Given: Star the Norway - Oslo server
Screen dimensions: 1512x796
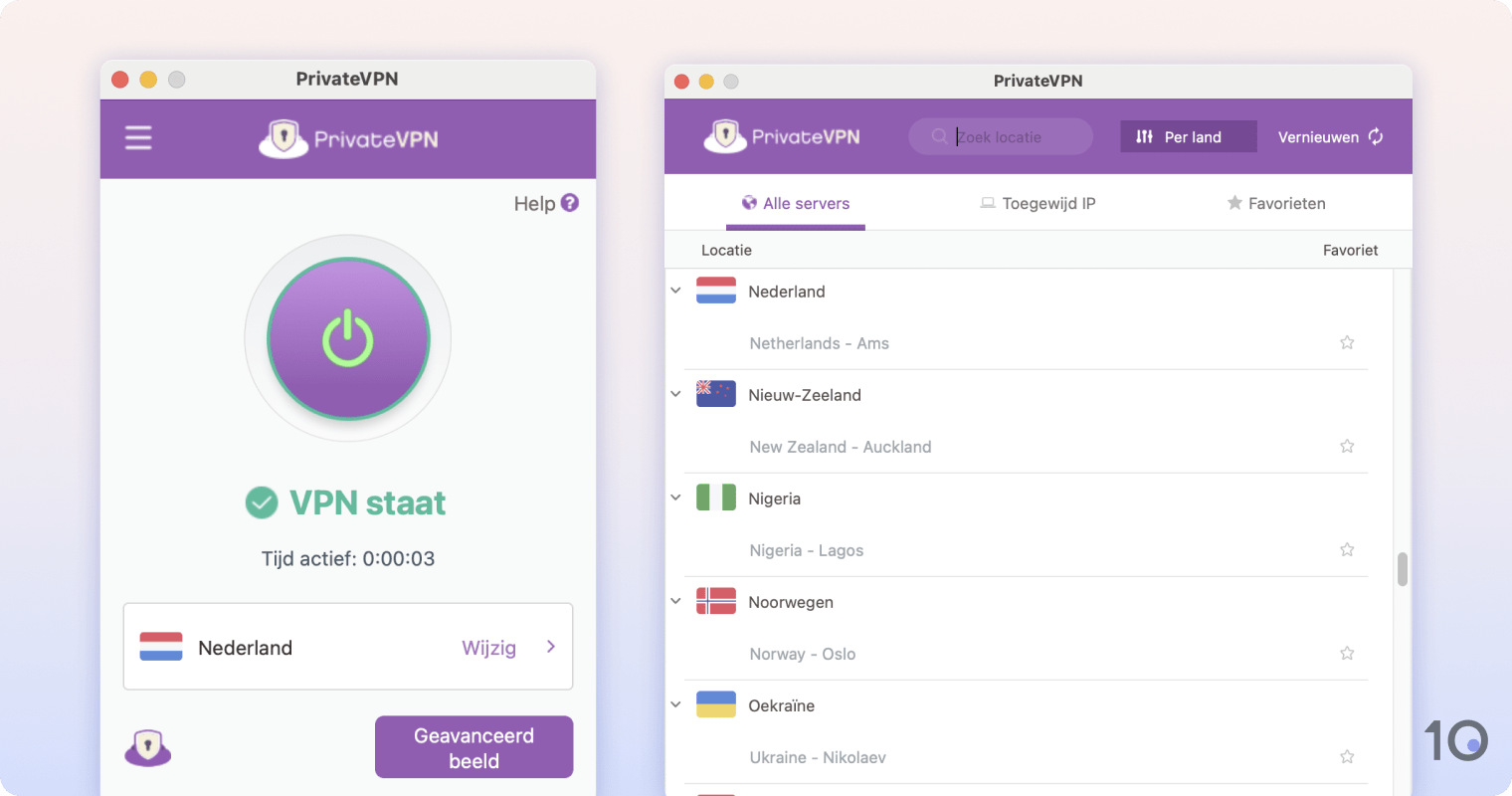Looking at the screenshot, I should click(x=1347, y=653).
